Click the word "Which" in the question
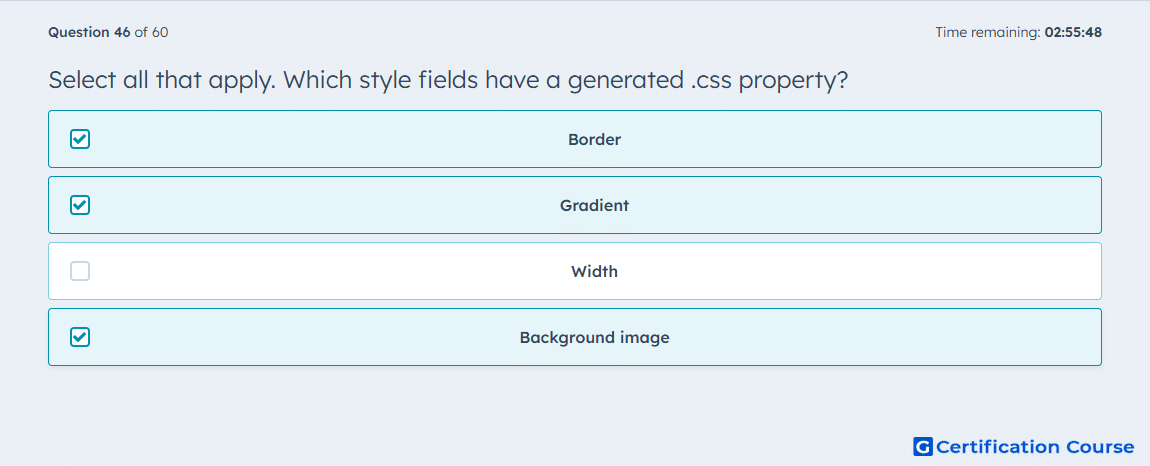1150x466 pixels. [314, 80]
